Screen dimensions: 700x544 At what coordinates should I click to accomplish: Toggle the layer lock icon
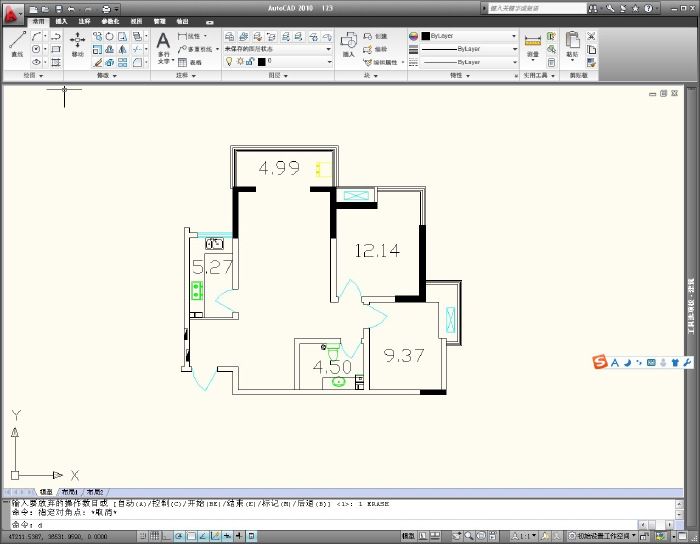pyautogui.click(x=249, y=61)
